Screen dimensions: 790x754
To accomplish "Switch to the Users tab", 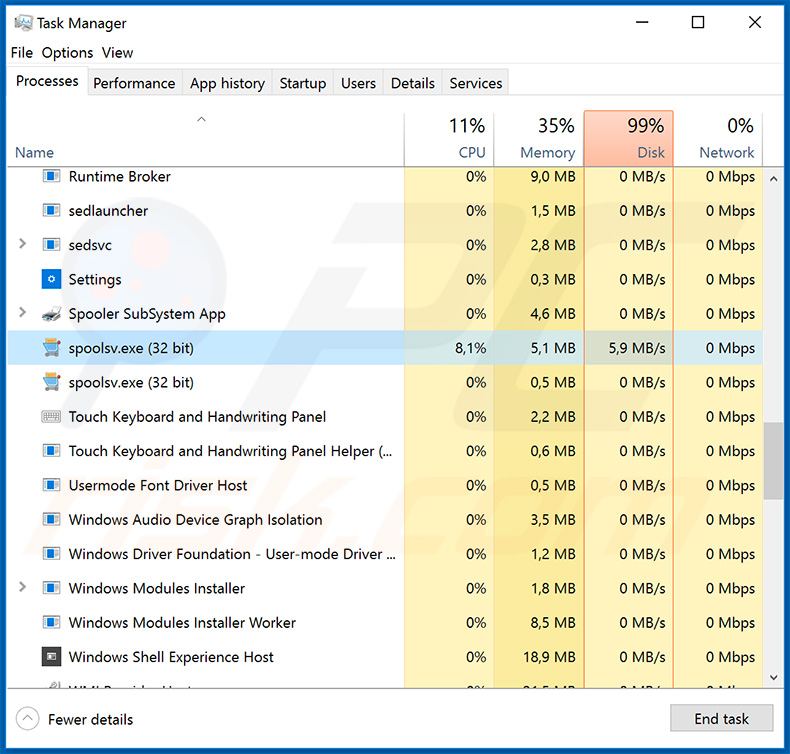I will 358,83.
